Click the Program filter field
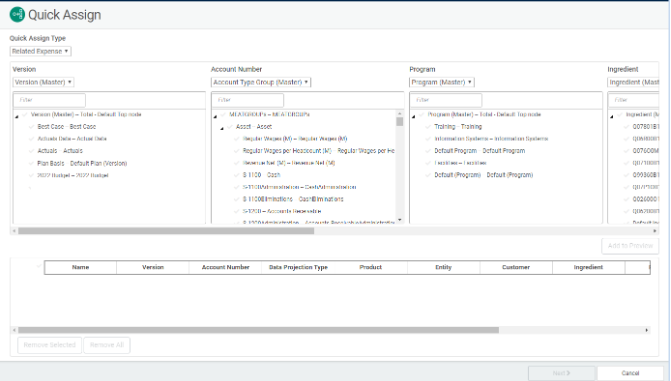The height and width of the screenshot is (381, 671). pos(446,100)
